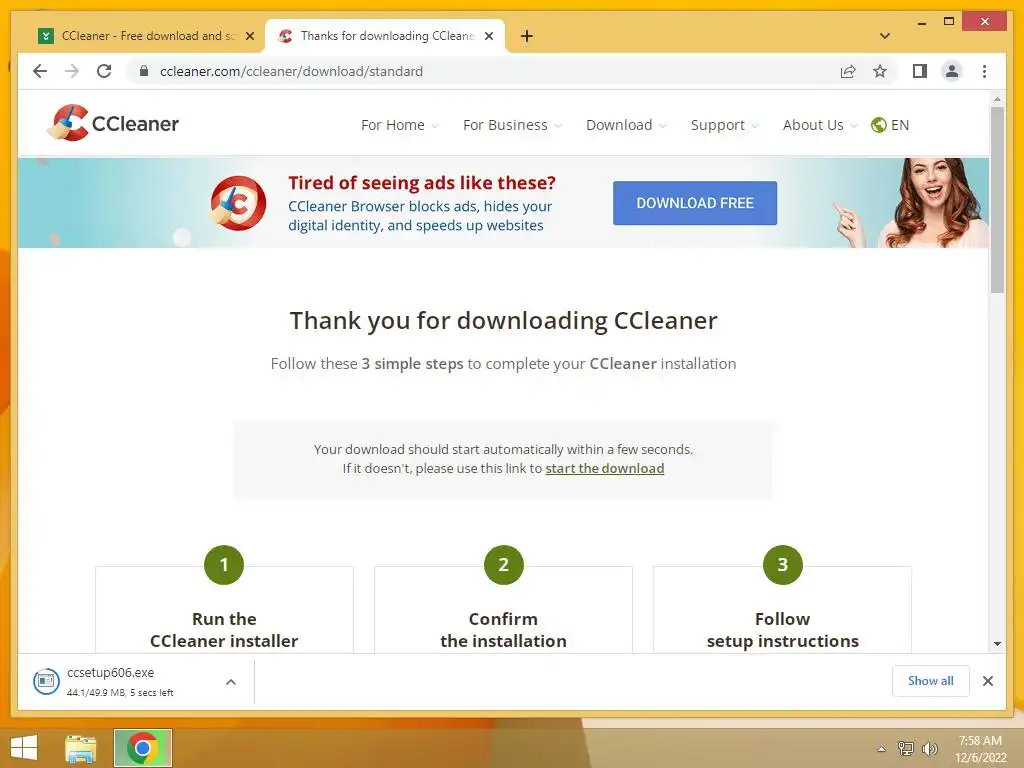1024x768 pixels.
Task: Open the Chrome profile avatar
Action: tap(952, 71)
